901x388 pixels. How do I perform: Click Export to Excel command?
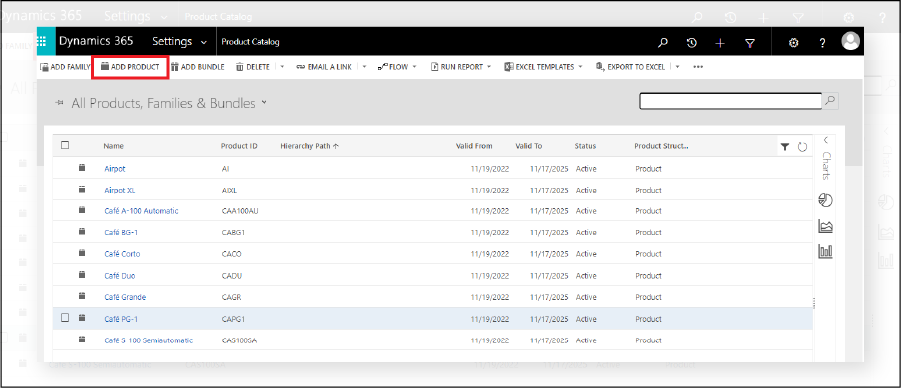tap(630, 67)
